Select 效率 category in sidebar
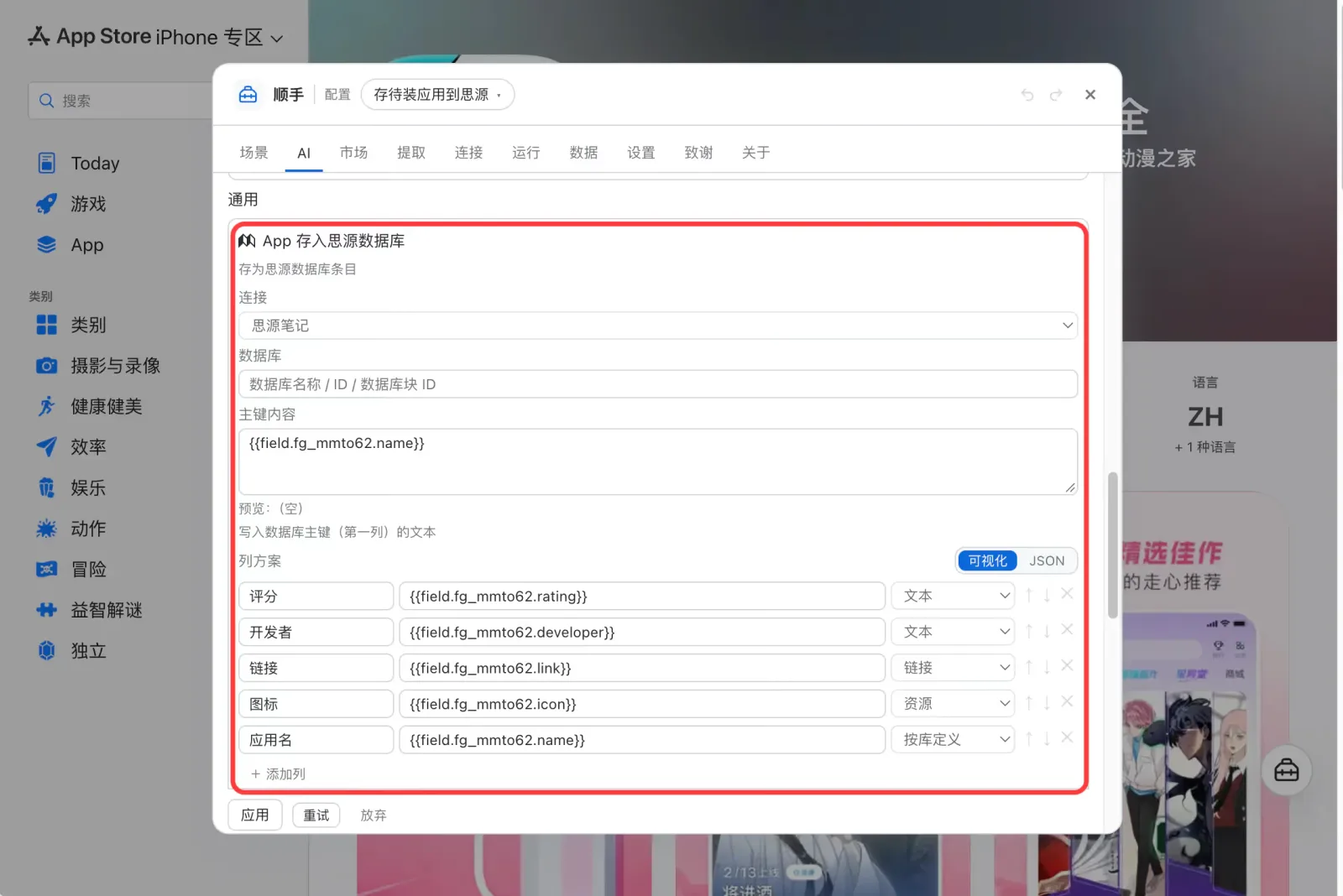The height and width of the screenshot is (896, 1343). (x=72, y=447)
